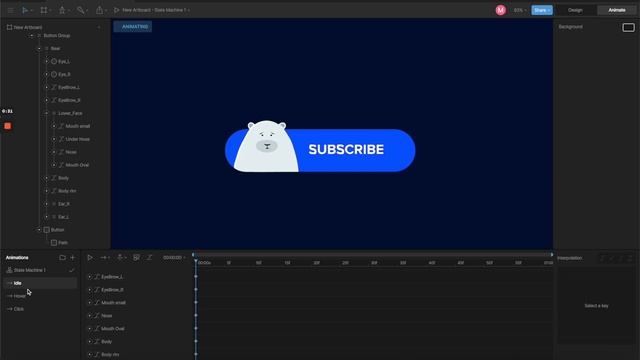This screenshot has width=640, height=360.
Task: Collapse the Lower_Face group
Action: (x=47, y=113)
